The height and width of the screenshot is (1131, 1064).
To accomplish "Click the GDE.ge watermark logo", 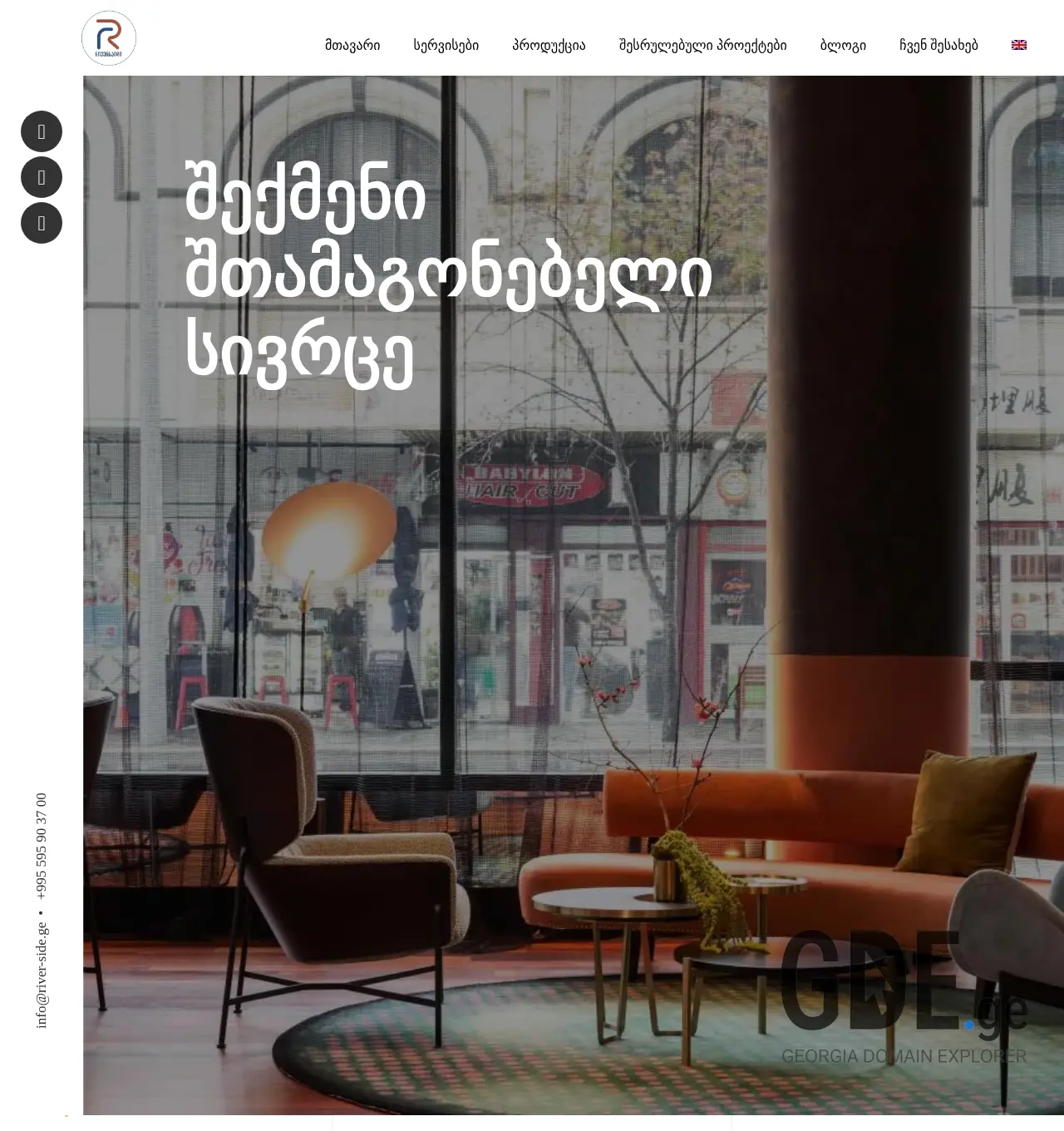I will pos(903,983).
